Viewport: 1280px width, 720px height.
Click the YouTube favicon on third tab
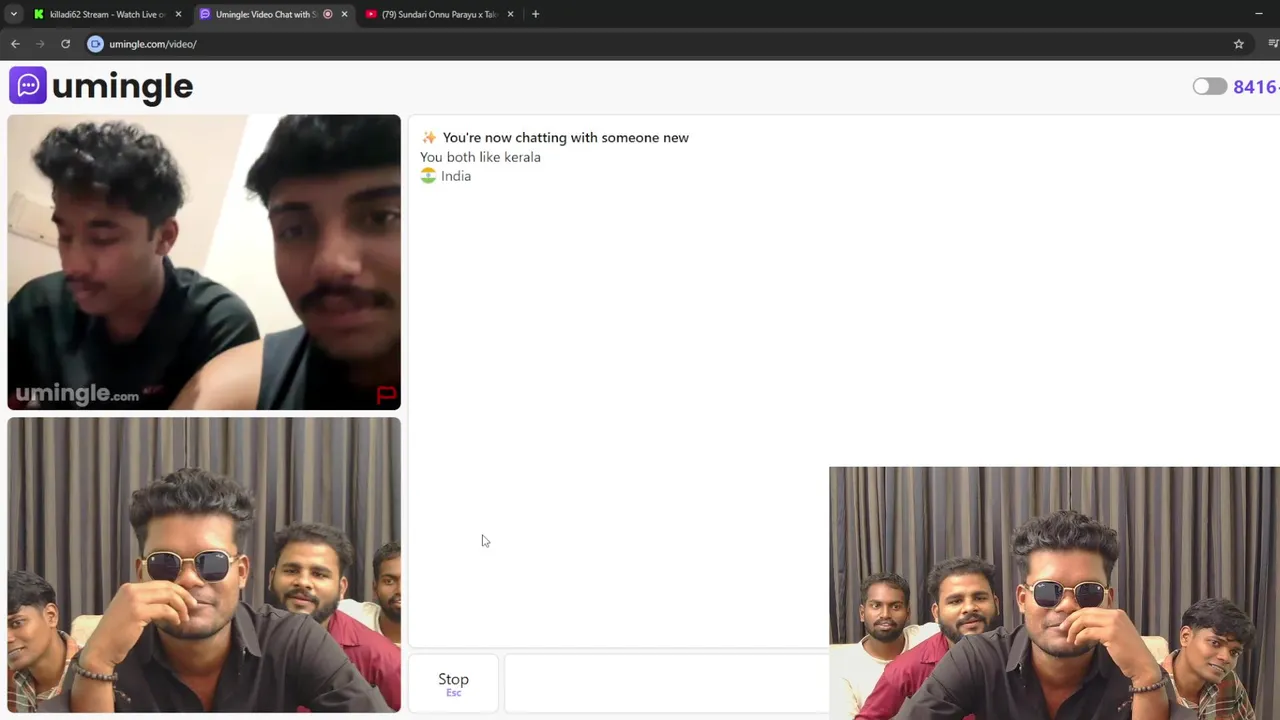[x=371, y=14]
